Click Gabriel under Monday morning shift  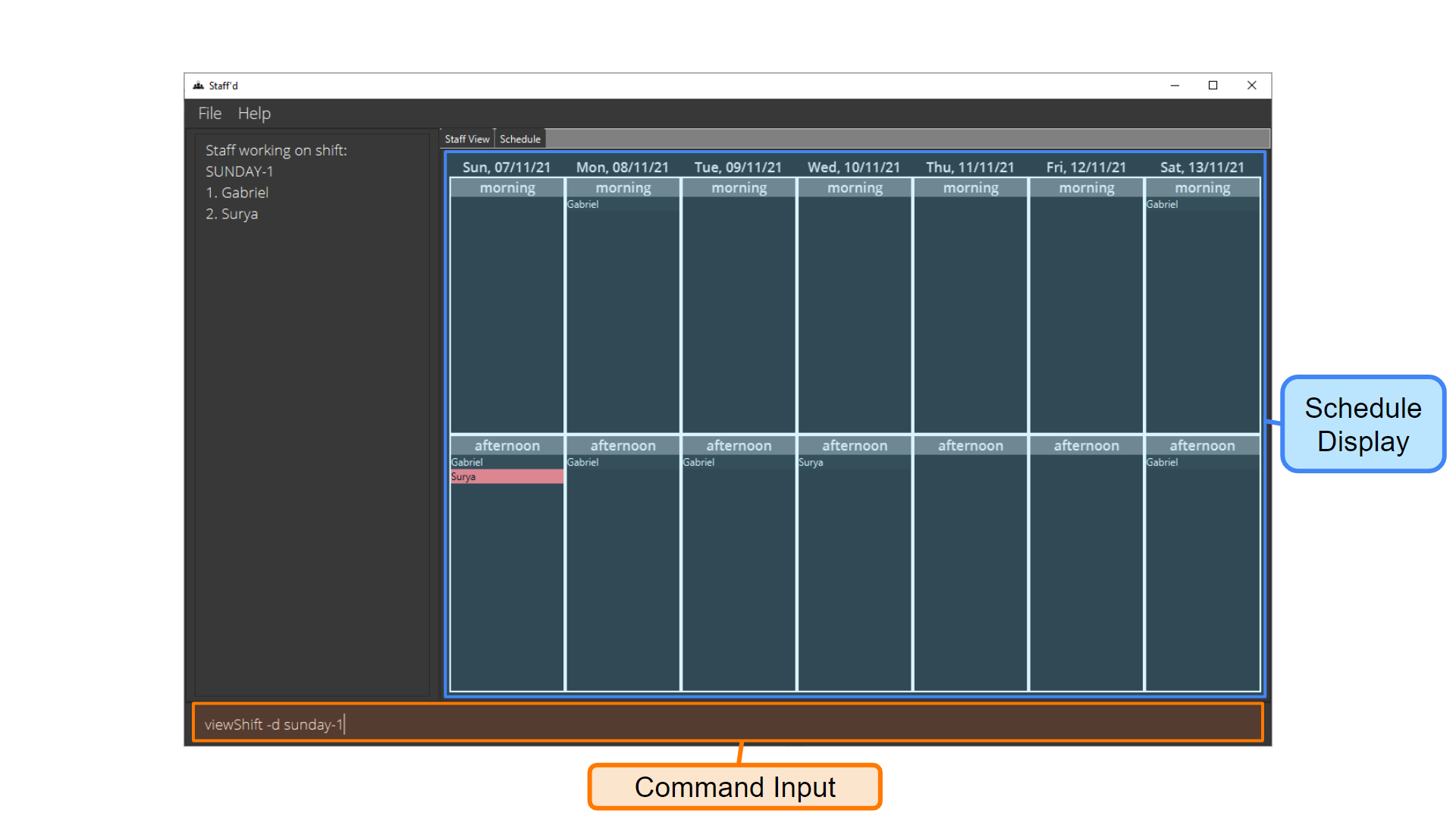click(x=623, y=204)
